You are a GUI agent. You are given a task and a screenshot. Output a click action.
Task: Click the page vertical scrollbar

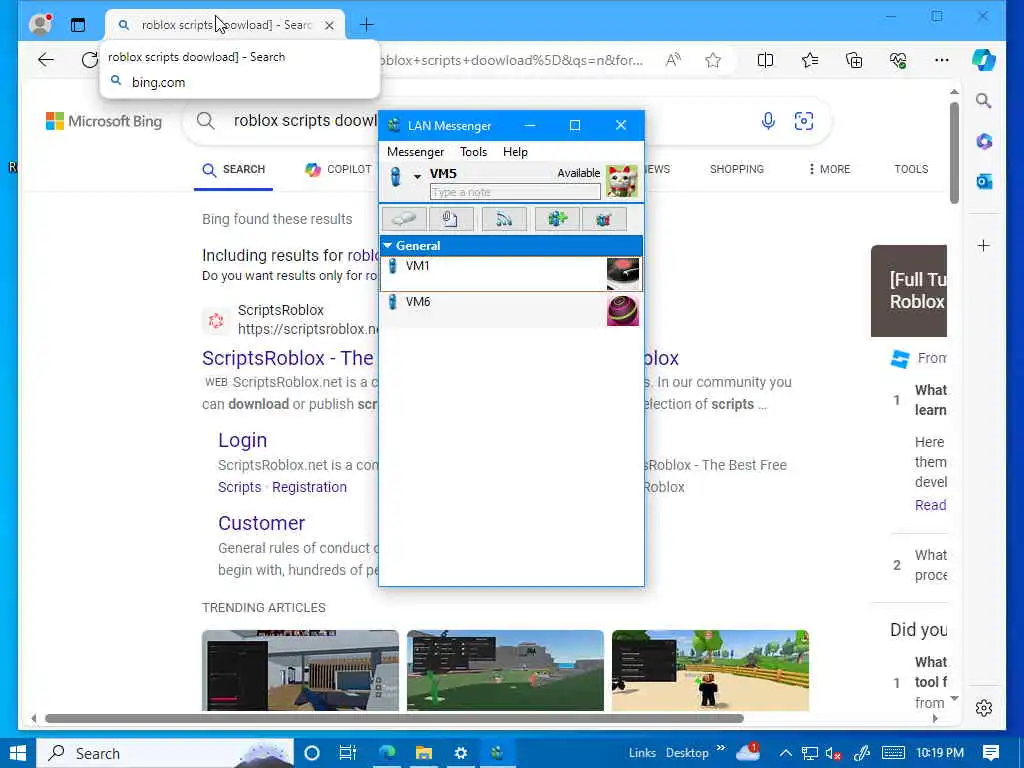pyautogui.click(x=954, y=152)
